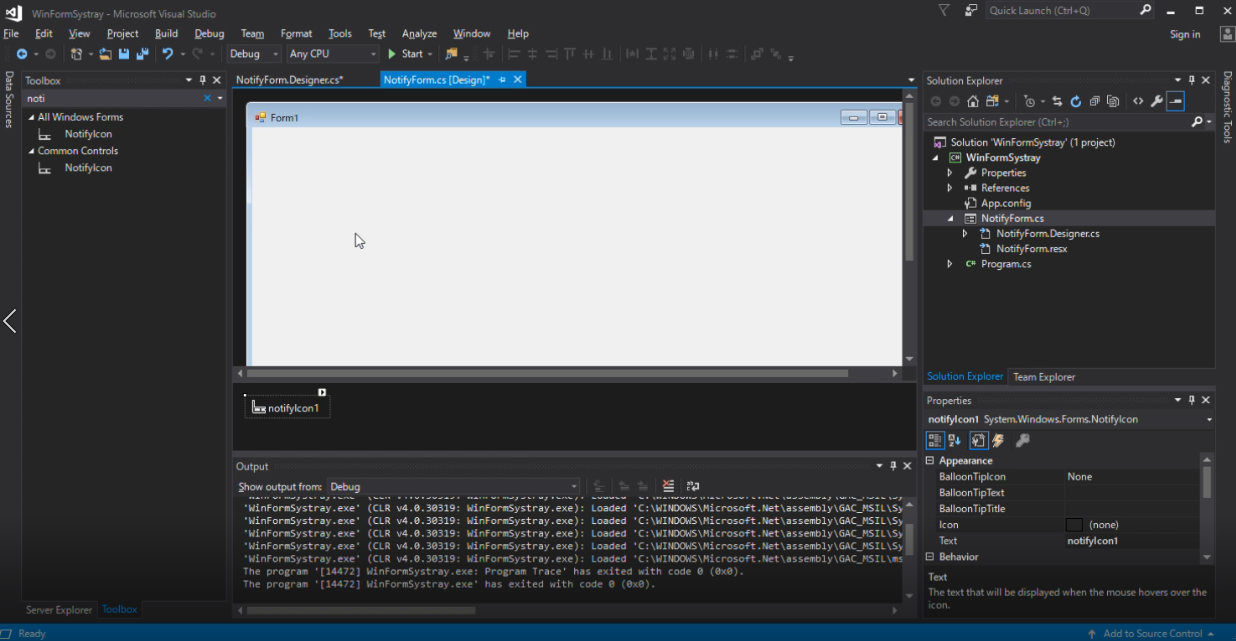
Task: Open the Diagnostic Tools side tab
Action: [x=1227, y=107]
